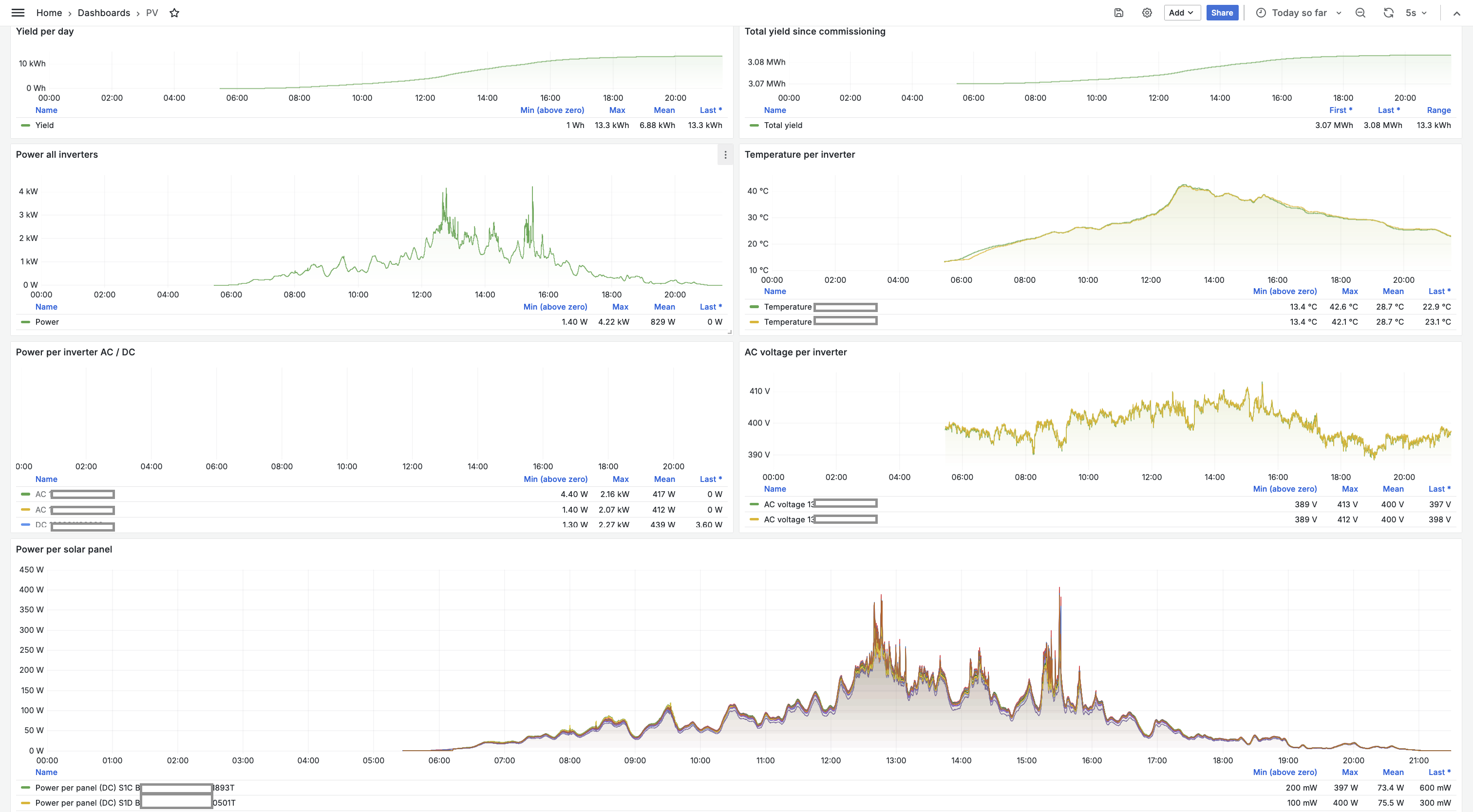Go to Dashboards breadcrumb
The height and width of the screenshot is (812, 1473).
[103, 13]
